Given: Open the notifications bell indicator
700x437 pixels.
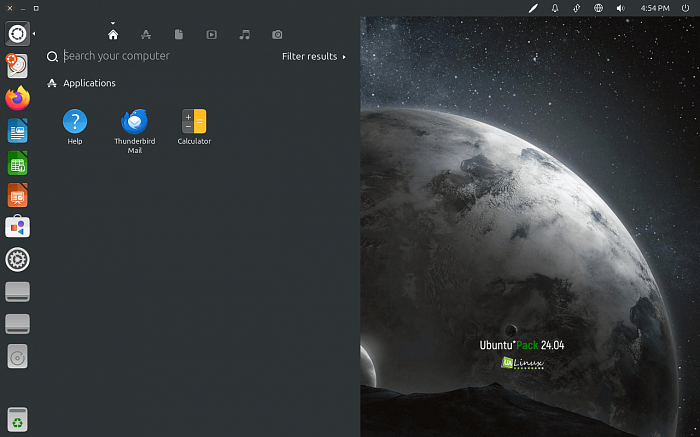Looking at the screenshot, I should pyautogui.click(x=555, y=8).
